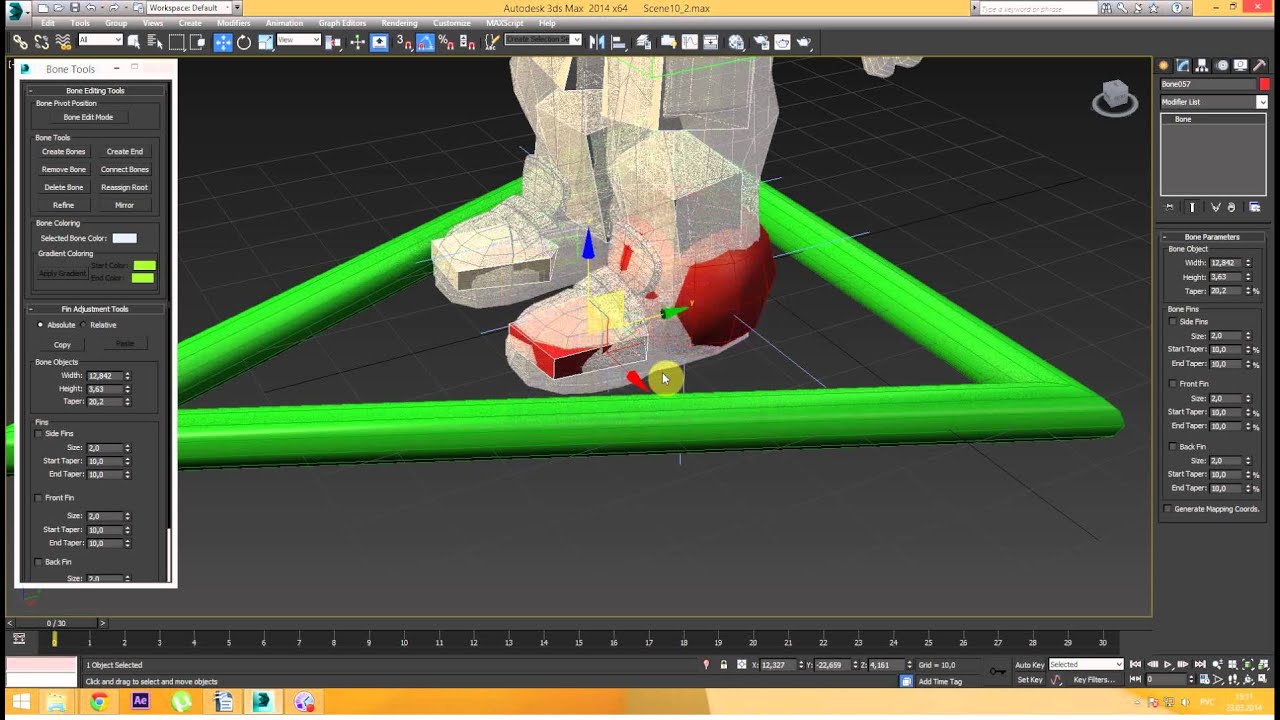This screenshot has width=1280, height=720.
Task: Activate Select and Rotate tool
Action: click(x=244, y=42)
